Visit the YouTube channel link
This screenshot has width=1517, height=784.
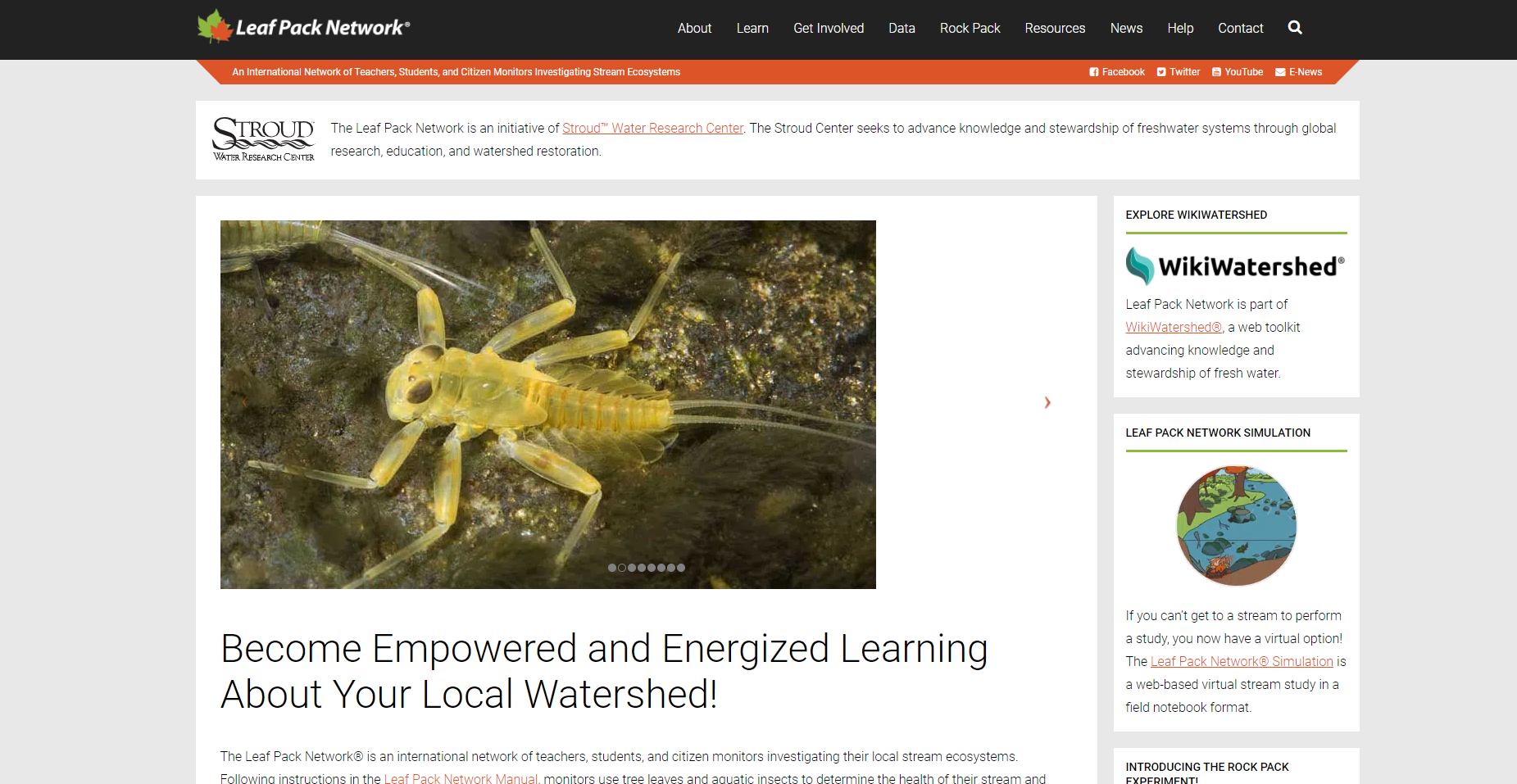pyautogui.click(x=1238, y=72)
